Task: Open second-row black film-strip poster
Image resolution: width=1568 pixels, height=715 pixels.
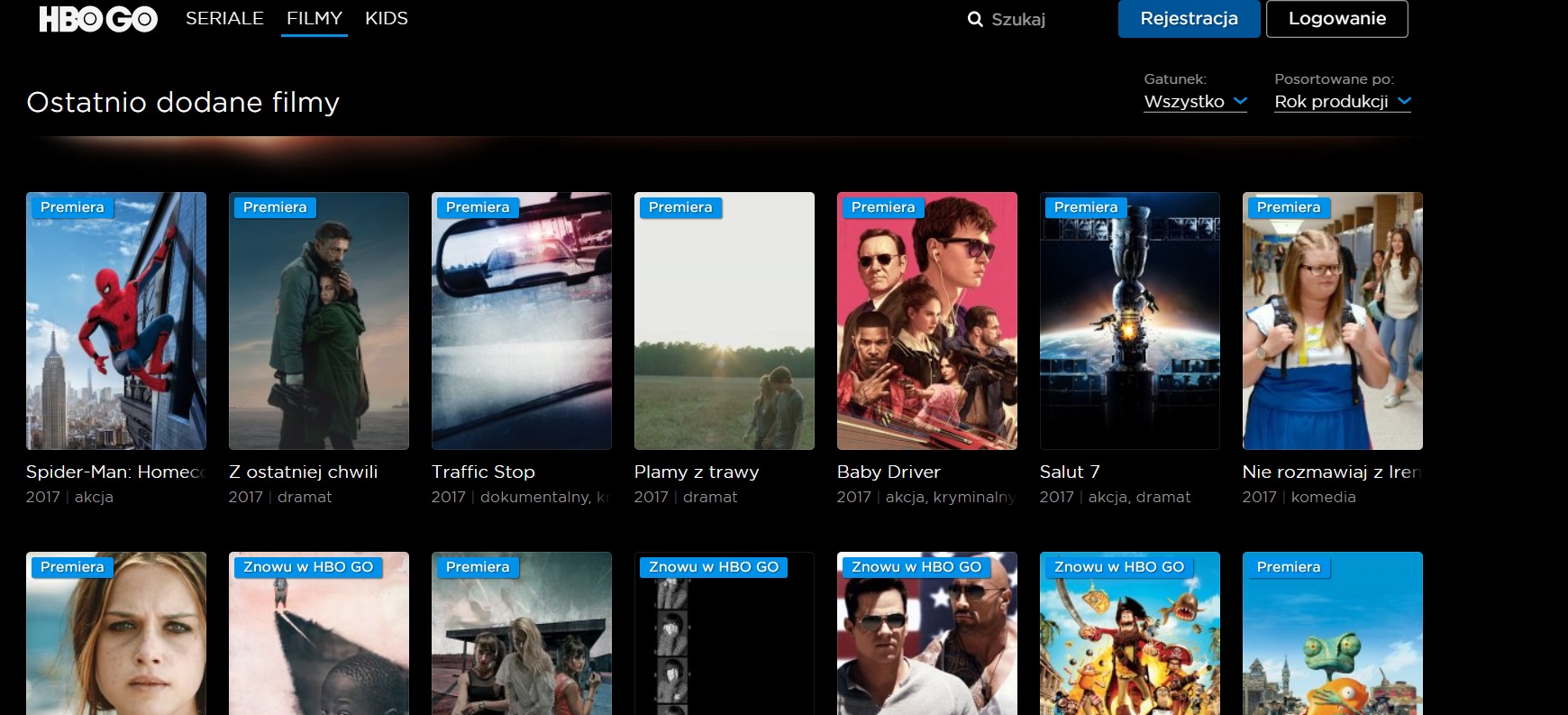Action: (x=725, y=633)
